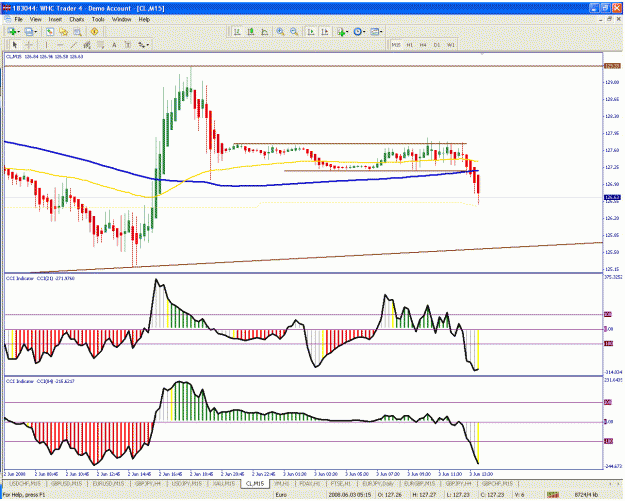
Task: Open the Tools menu
Action: [x=98, y=19]
